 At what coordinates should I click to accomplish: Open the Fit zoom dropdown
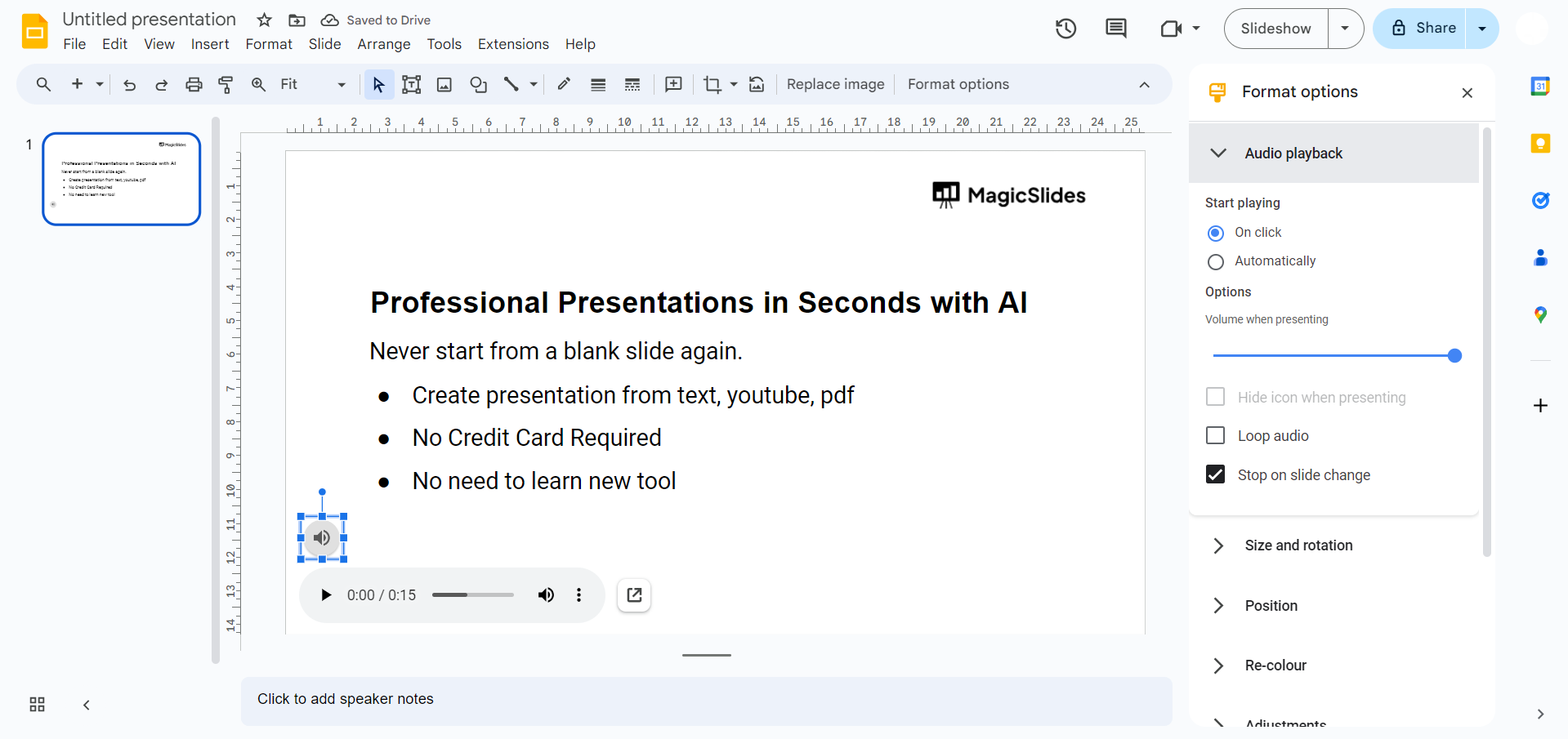click(x=313, y=84)
